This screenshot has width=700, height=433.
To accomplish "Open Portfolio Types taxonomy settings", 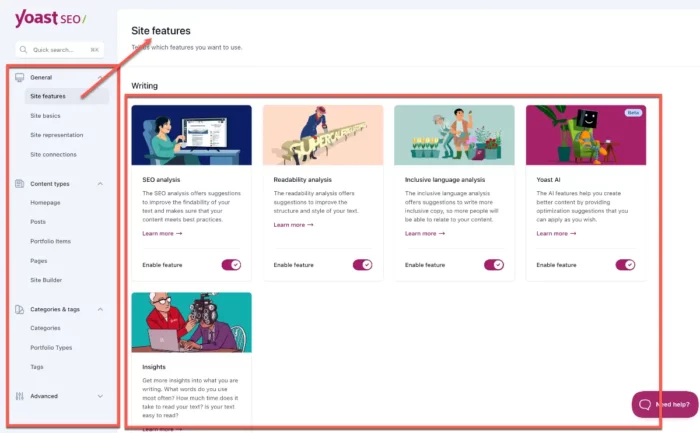I will pos(51,347).
